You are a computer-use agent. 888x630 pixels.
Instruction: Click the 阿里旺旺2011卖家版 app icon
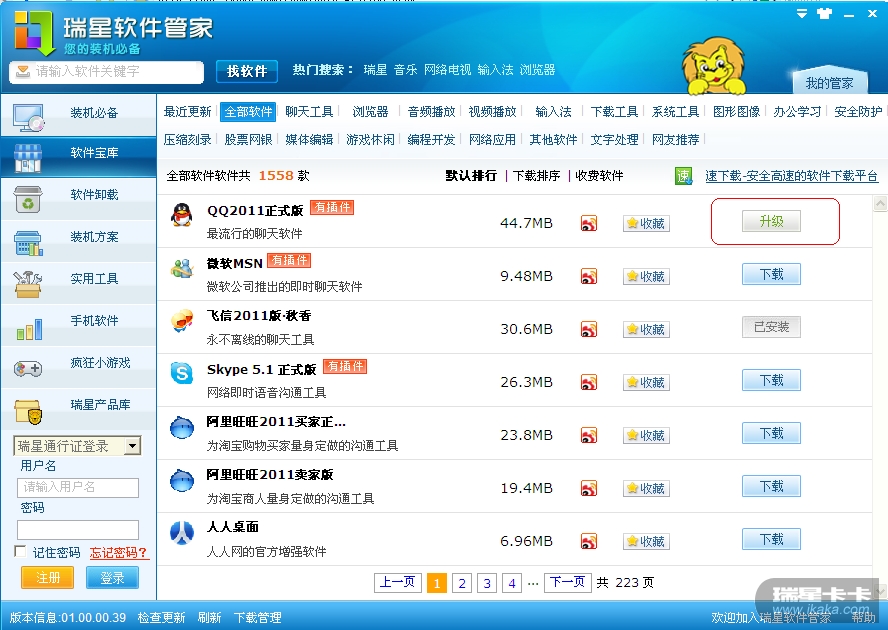tap(182, 480)
